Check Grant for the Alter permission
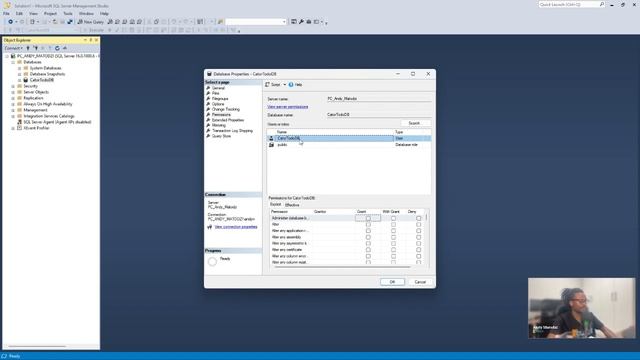 click(x=368, y=224)
